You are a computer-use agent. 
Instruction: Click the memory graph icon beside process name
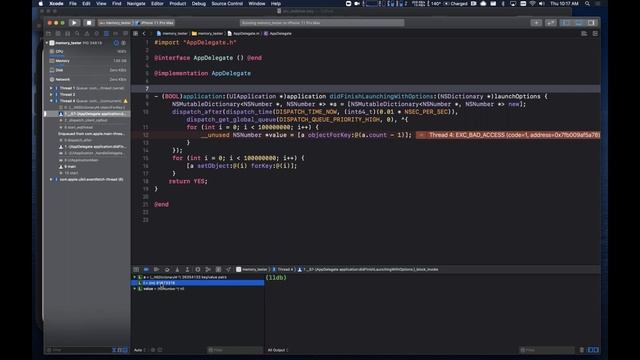coord(116,43)
